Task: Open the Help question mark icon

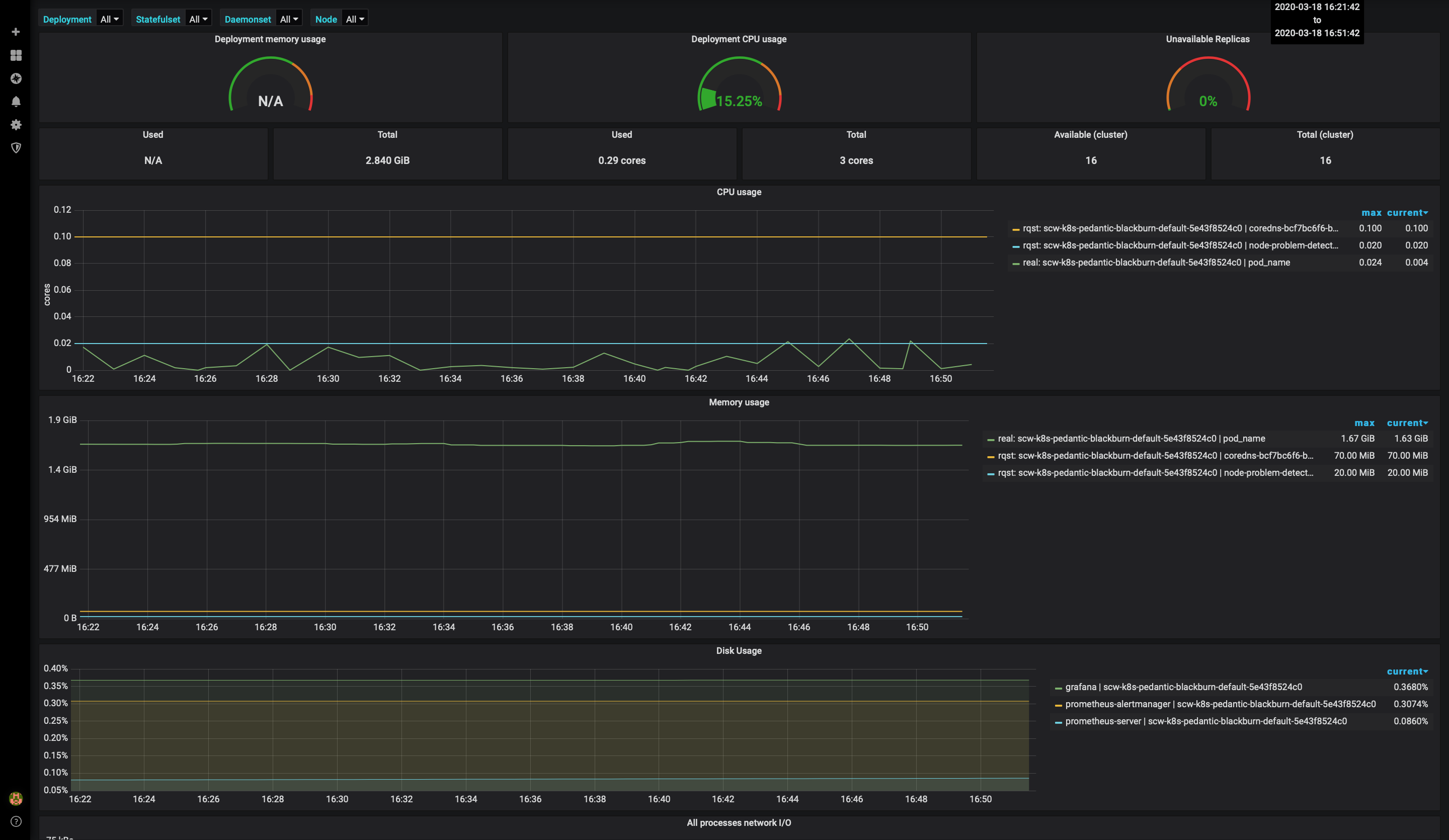Action: pyautogui.click(x=16, y=821)
